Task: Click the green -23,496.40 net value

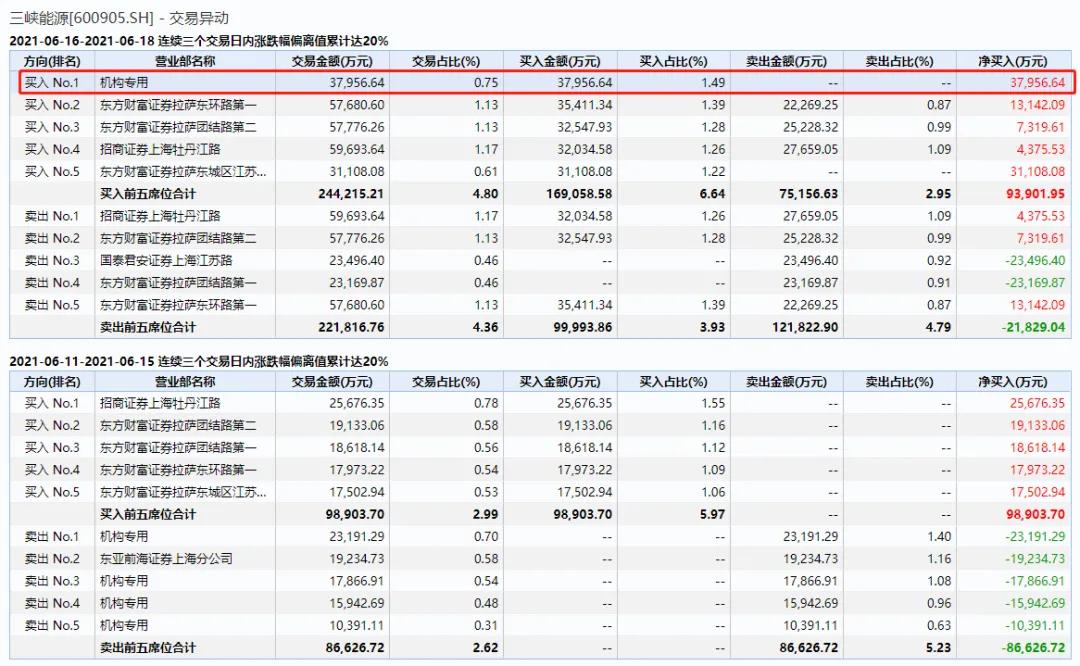Action: click(x=1035, y=260)
